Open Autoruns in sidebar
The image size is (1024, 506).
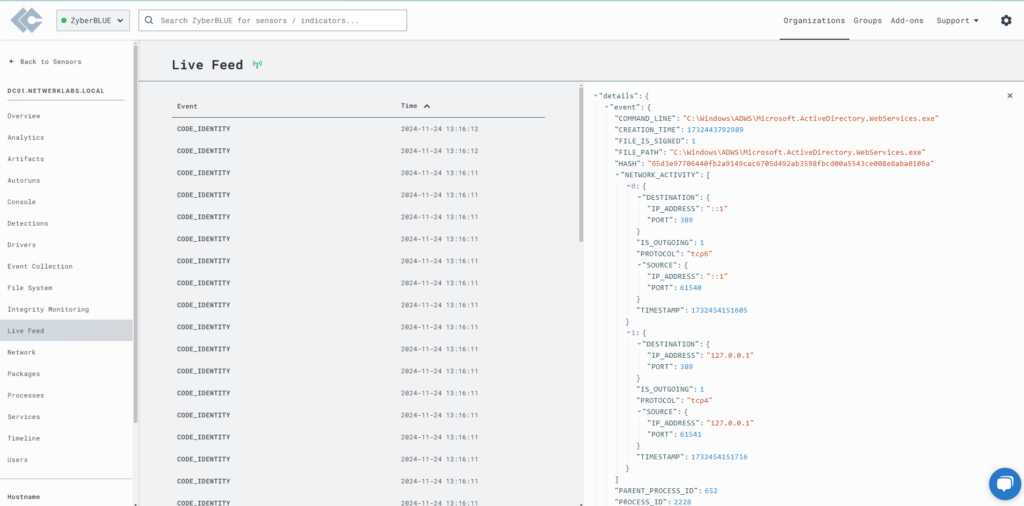(x=24, y=180)
